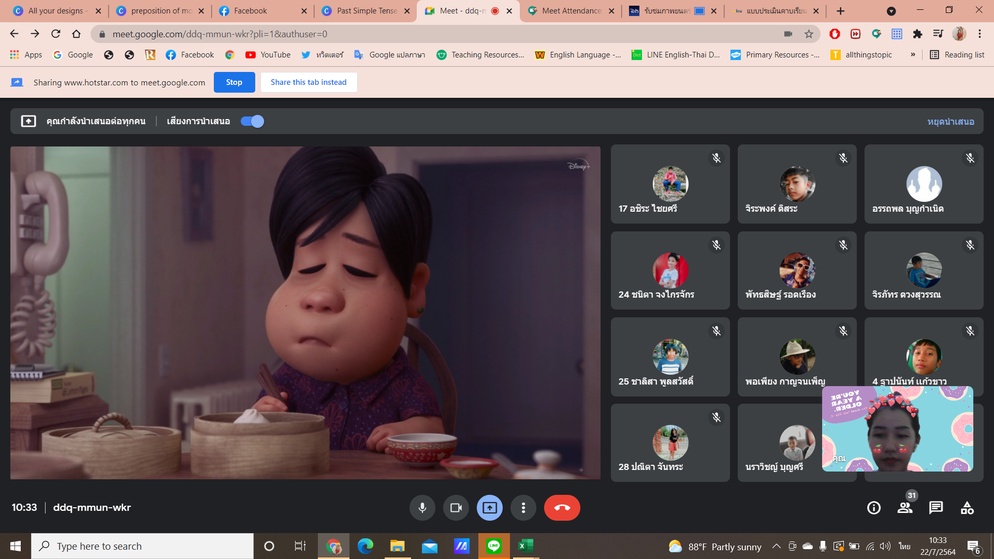This screenshot has width=994, height=559.
Task: Select participant tile จิรพงศ์ ดิสระ
Action: click(x=797, y=184)
